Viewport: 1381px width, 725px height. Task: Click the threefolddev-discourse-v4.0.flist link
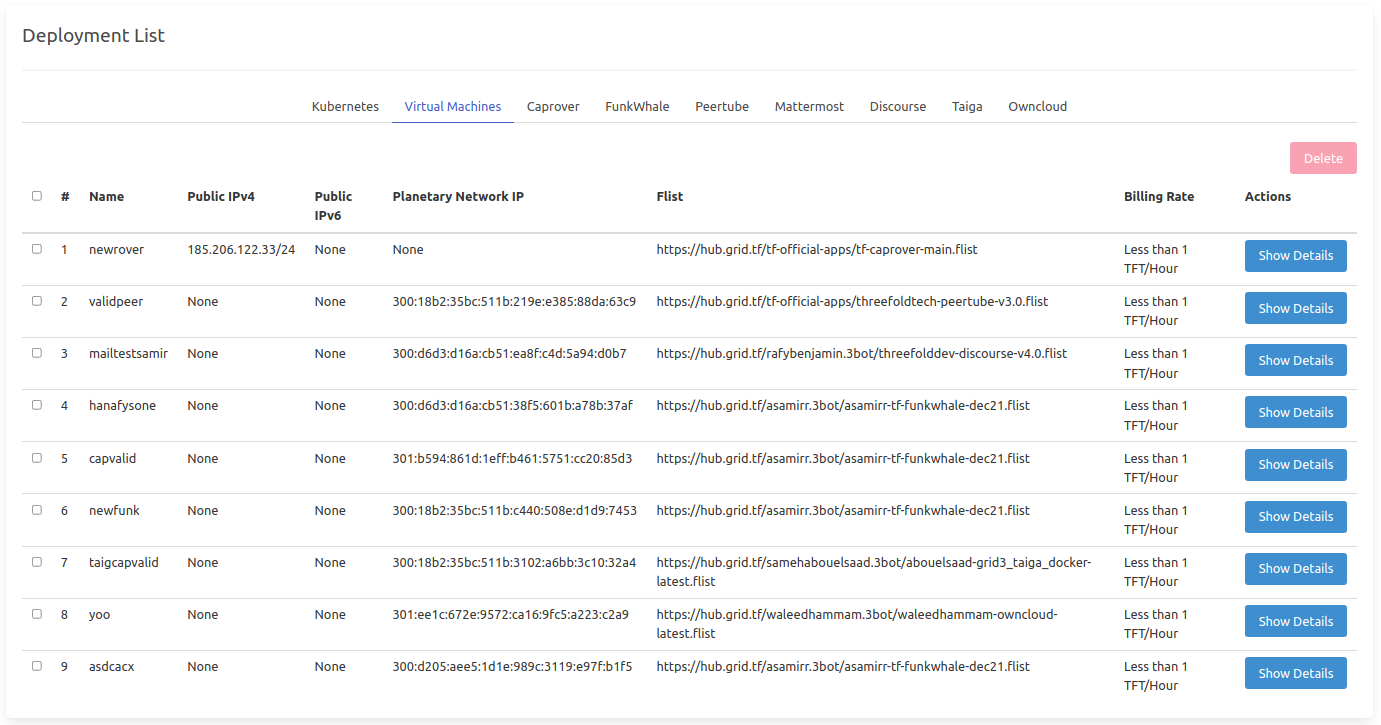tap(861, 353)
